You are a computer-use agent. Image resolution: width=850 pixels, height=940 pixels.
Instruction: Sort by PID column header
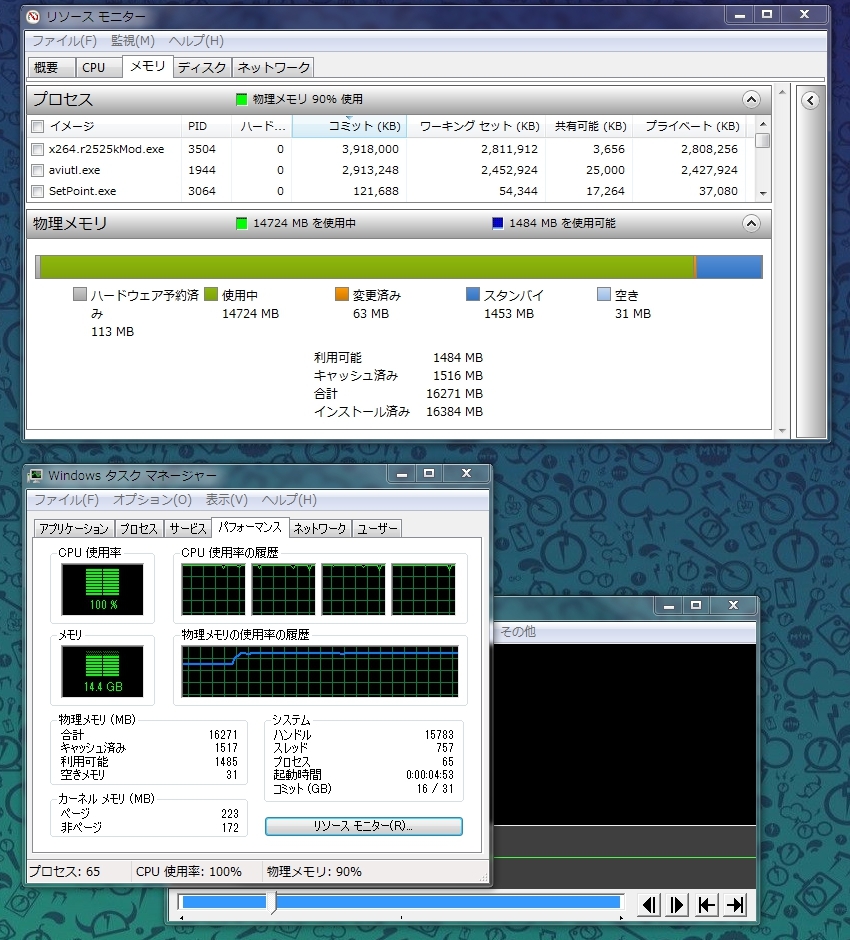(x=206, y=126)
